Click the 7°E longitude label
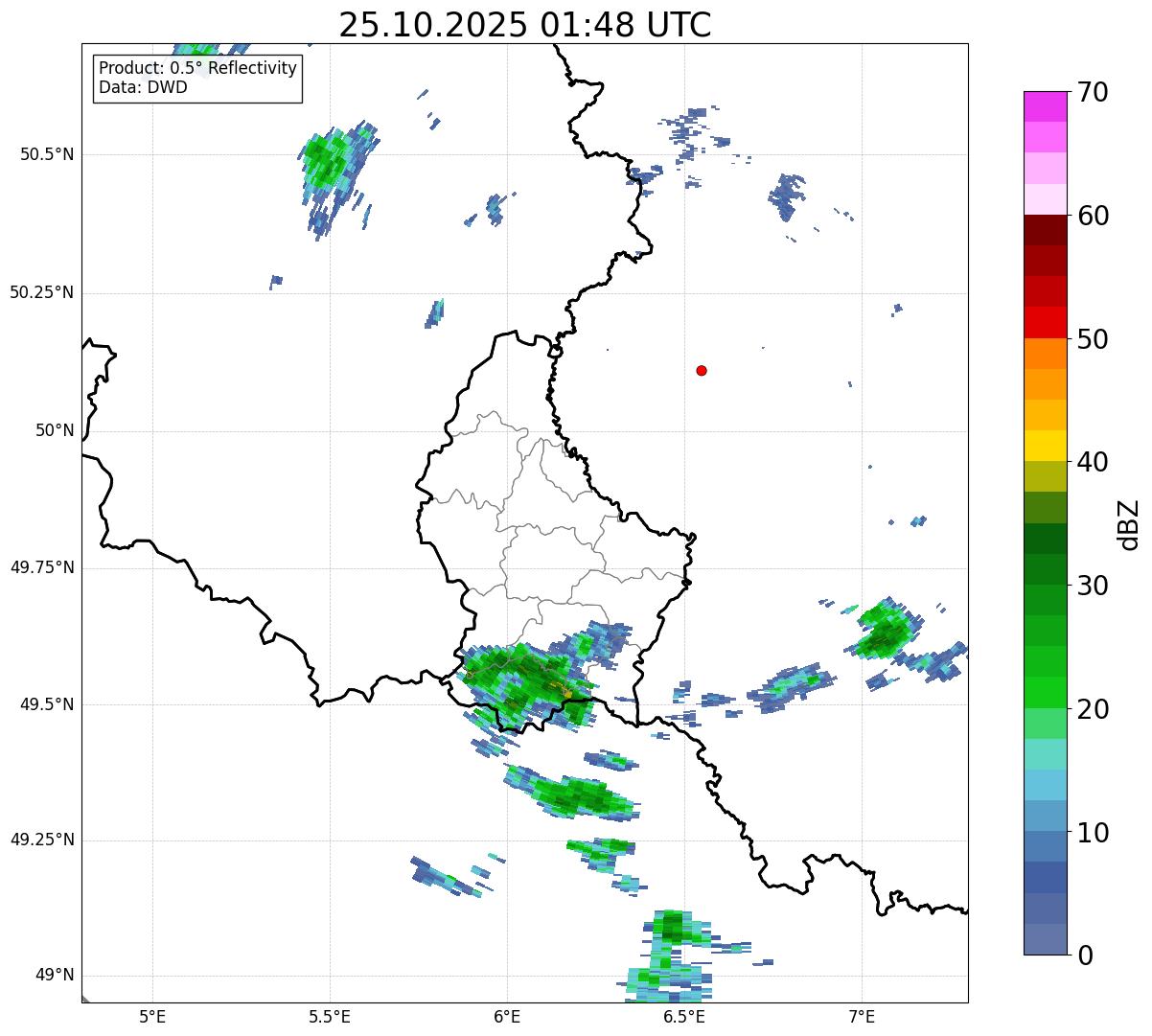The image size is (1152, 1036). pyautogui.click(x=862, y=1016)
